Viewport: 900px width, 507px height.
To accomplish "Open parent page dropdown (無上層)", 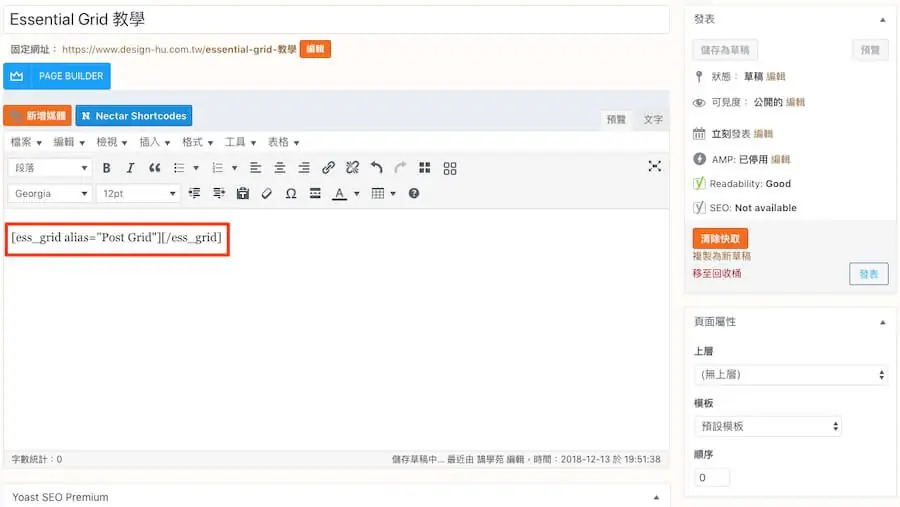I will pyautogui.click(x=790, y=375).
